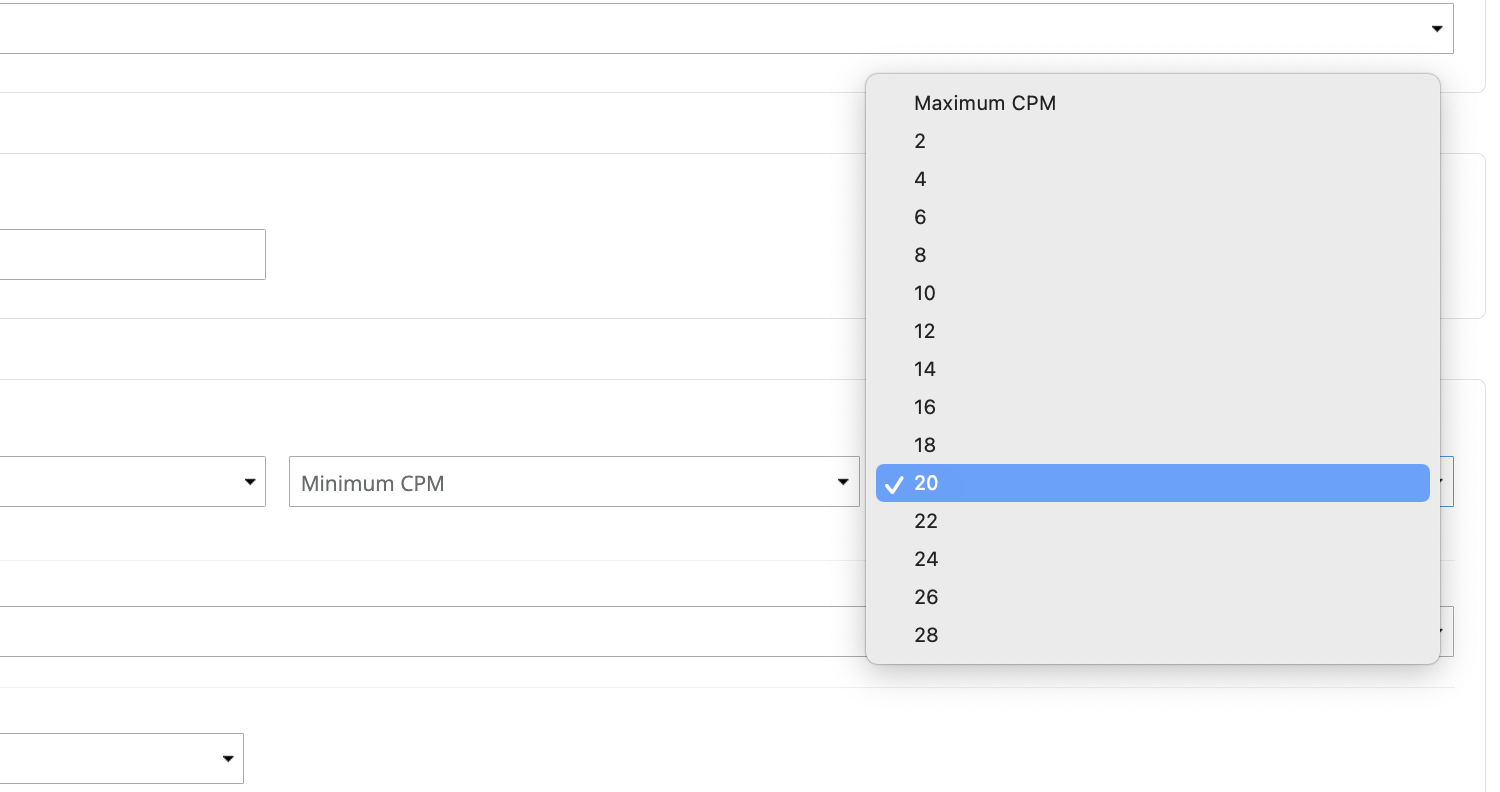
Task: Select 2 in the Maximum CPM list
Action: coord(920,141)
